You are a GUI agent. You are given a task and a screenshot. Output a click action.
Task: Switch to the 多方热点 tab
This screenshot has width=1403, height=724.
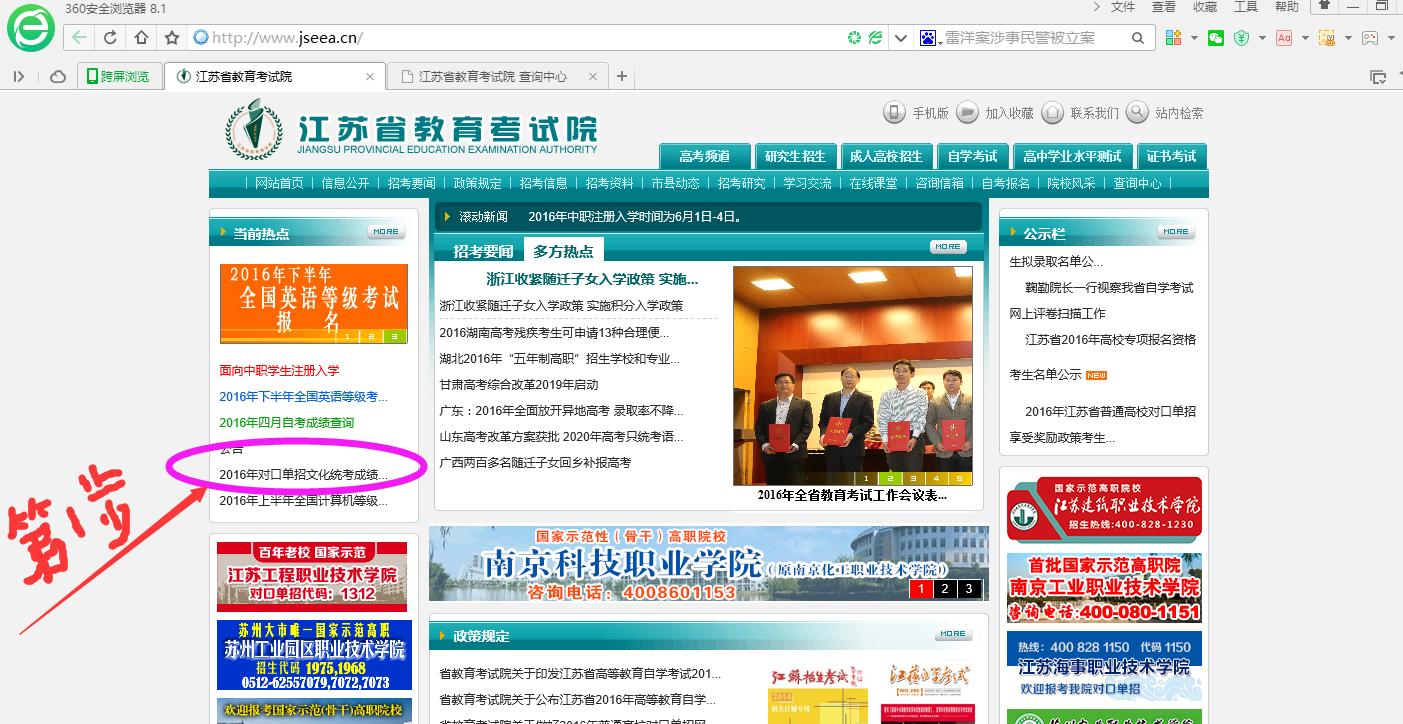pyautogui.click(x=563, y=251)
